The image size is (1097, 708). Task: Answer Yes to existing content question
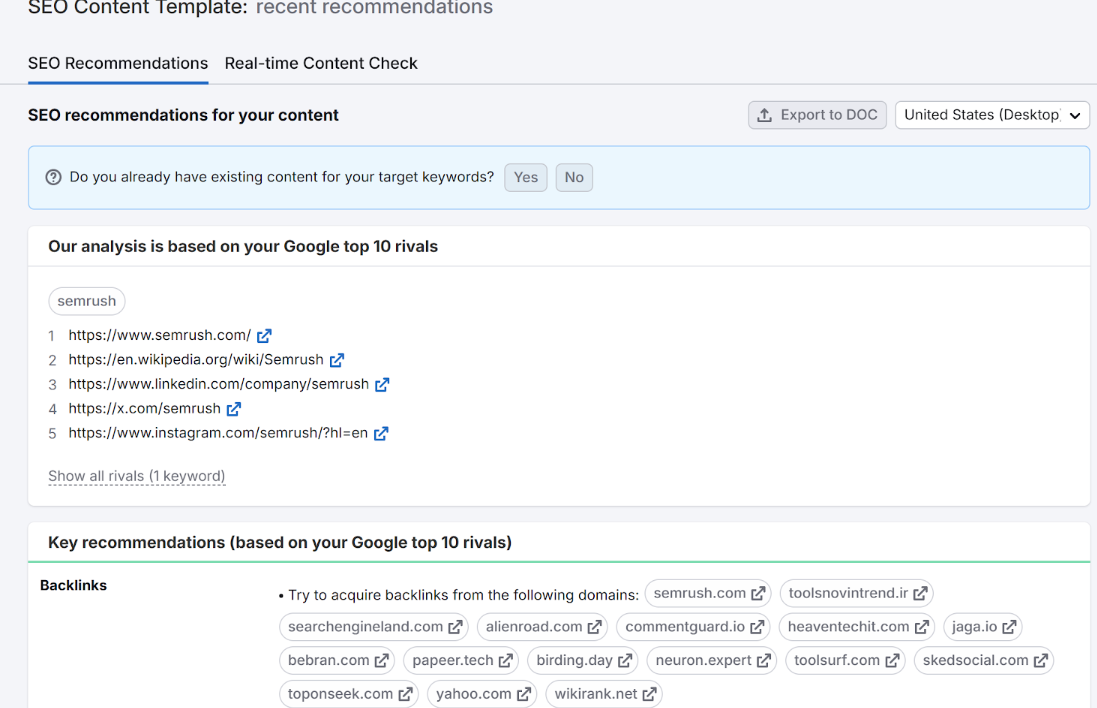[x=526, y=177]
